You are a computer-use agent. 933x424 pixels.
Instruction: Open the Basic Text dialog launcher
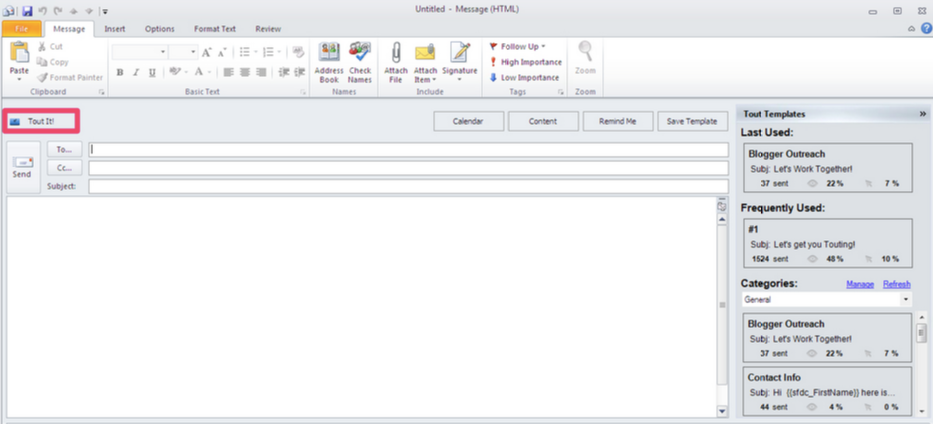[303, 92]
